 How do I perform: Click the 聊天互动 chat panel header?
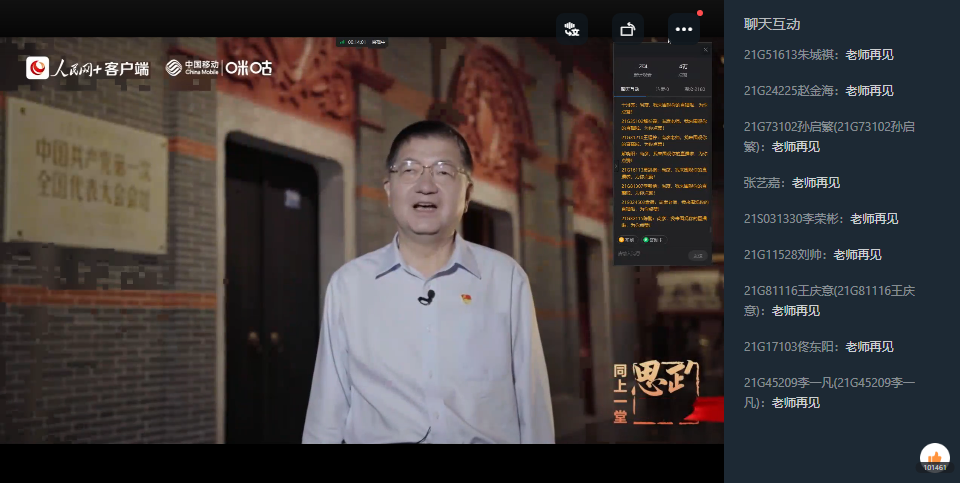(x=772, y=24)
